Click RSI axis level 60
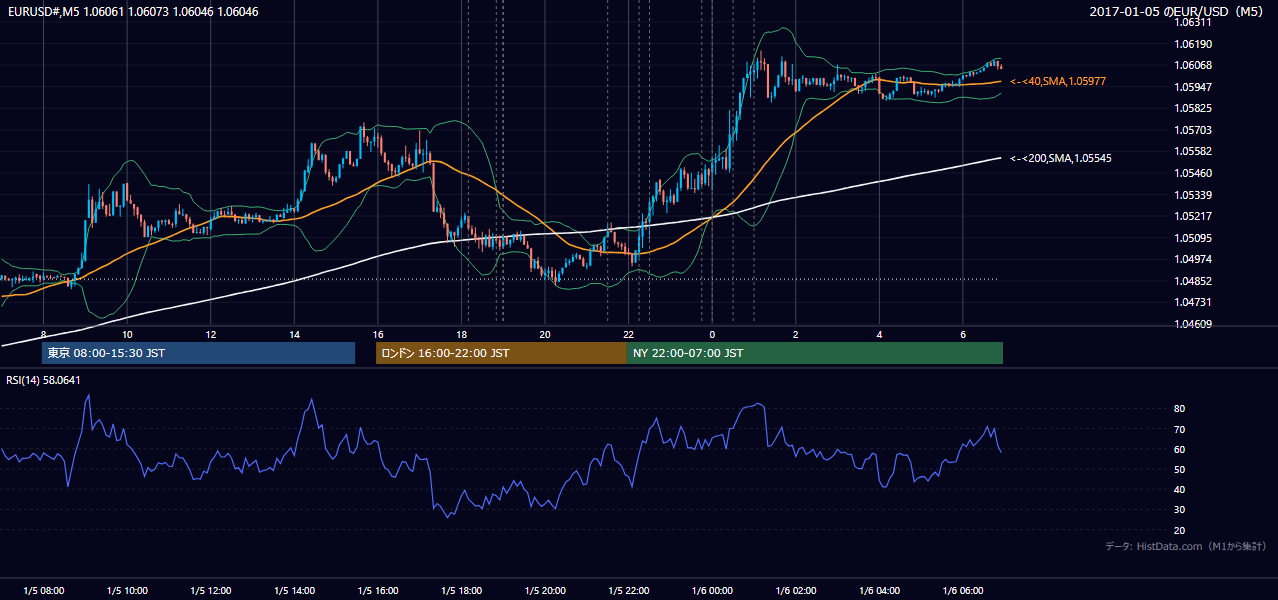Screen dimensions: 1278x600 [1180, 449]
